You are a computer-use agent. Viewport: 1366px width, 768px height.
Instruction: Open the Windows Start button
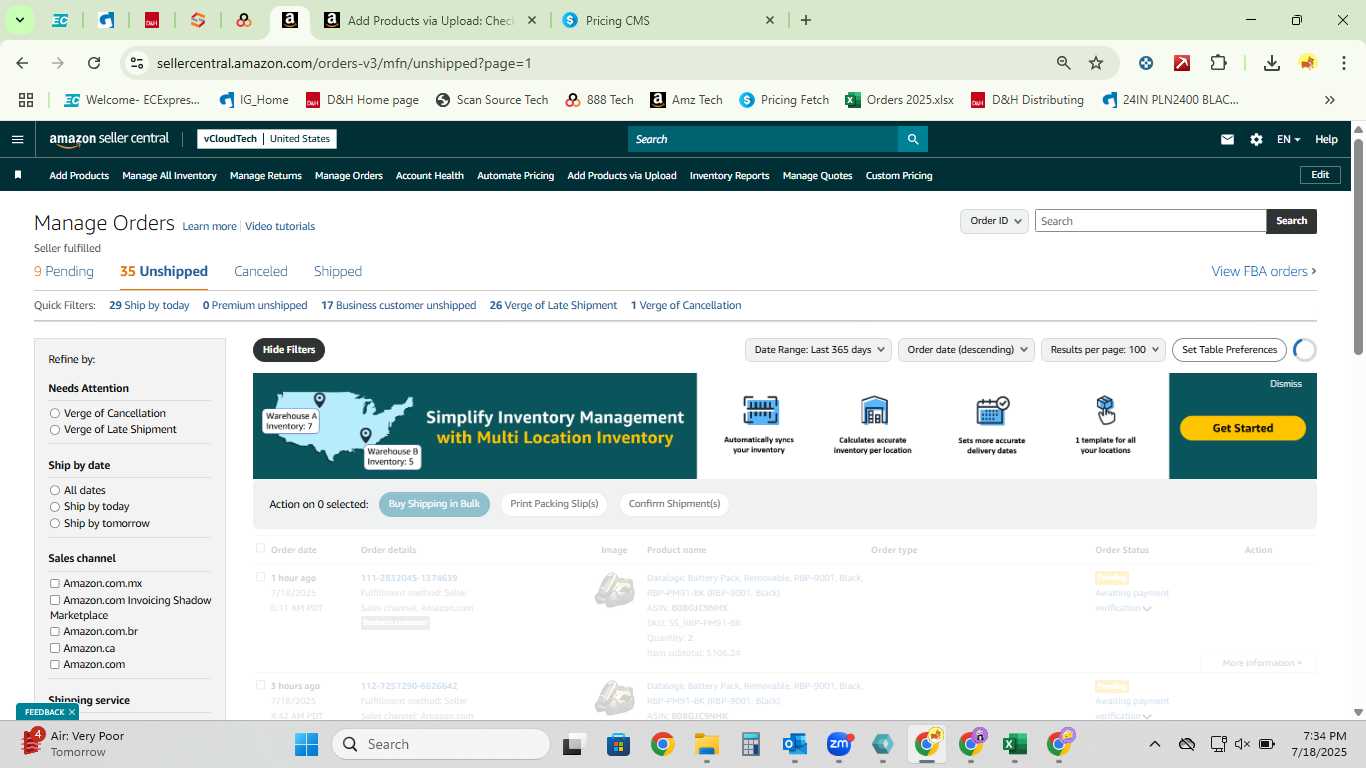tap(306, 744)
